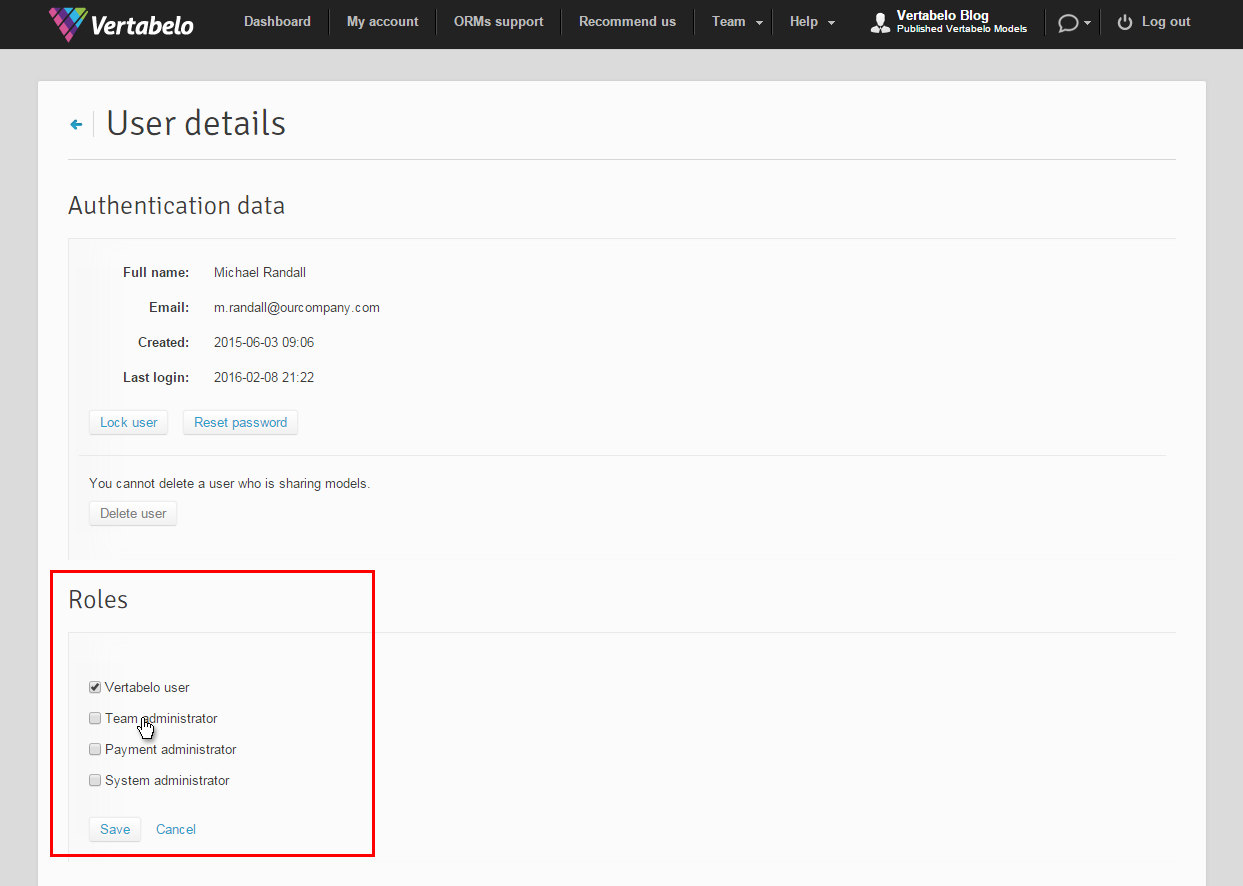Click the back arrow beside User details
This screenshot has width=1243, height=886.
pos(76,125)
